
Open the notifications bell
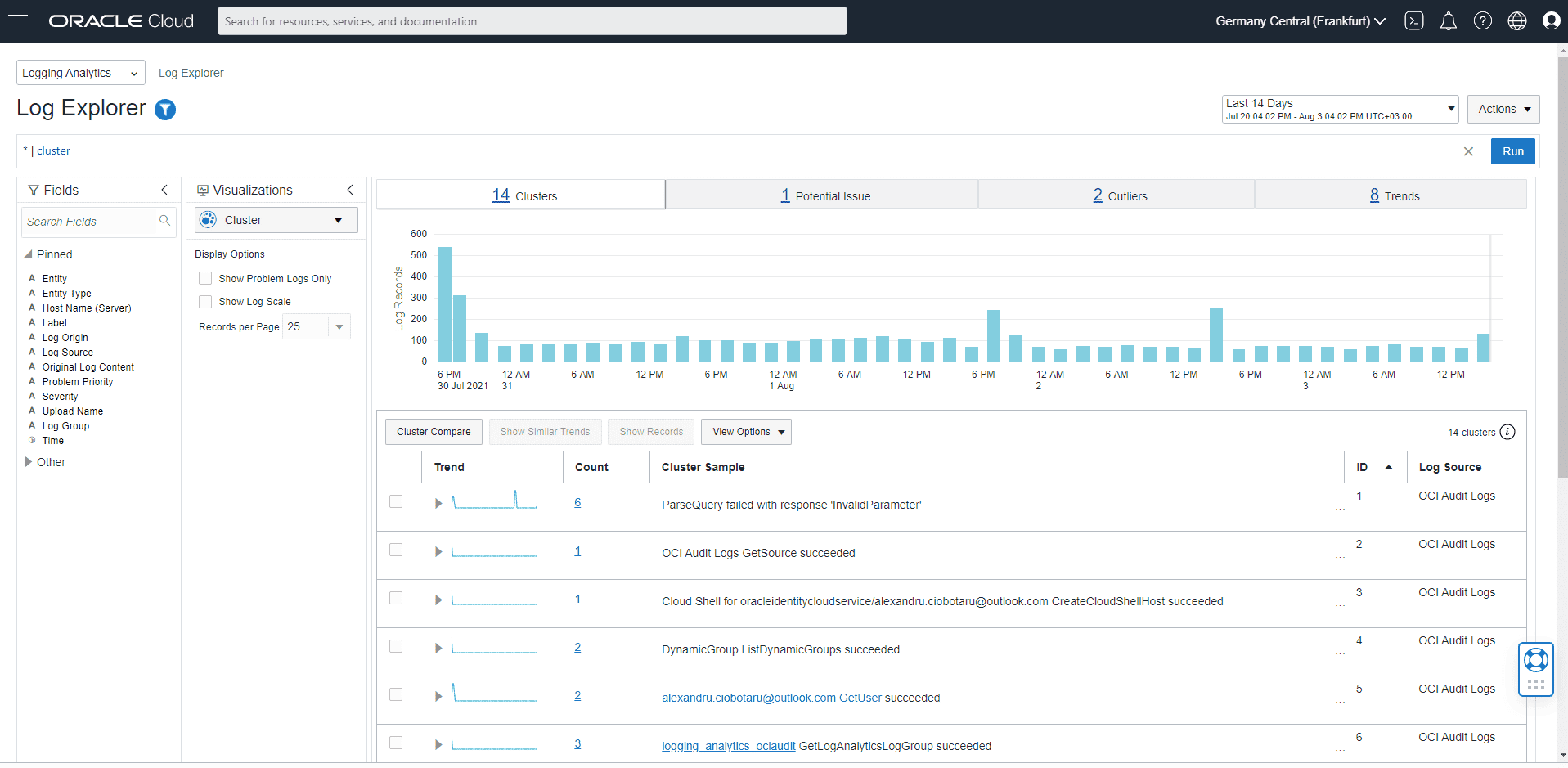(x=1449, y=21)
